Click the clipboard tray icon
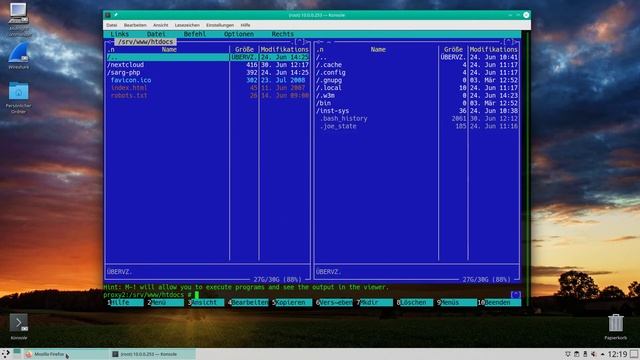640x360 pixels. (576, 354)
